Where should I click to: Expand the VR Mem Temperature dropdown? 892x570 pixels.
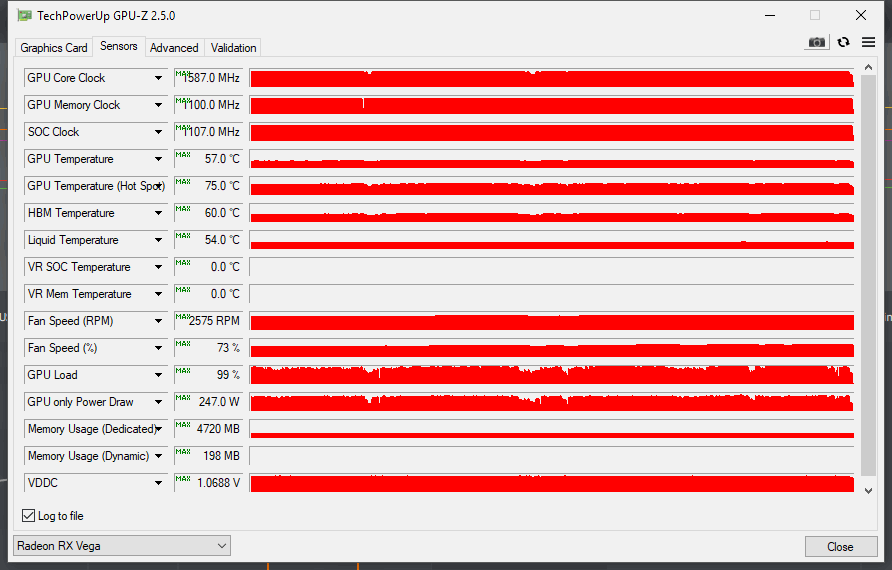[x=158, y=294]
